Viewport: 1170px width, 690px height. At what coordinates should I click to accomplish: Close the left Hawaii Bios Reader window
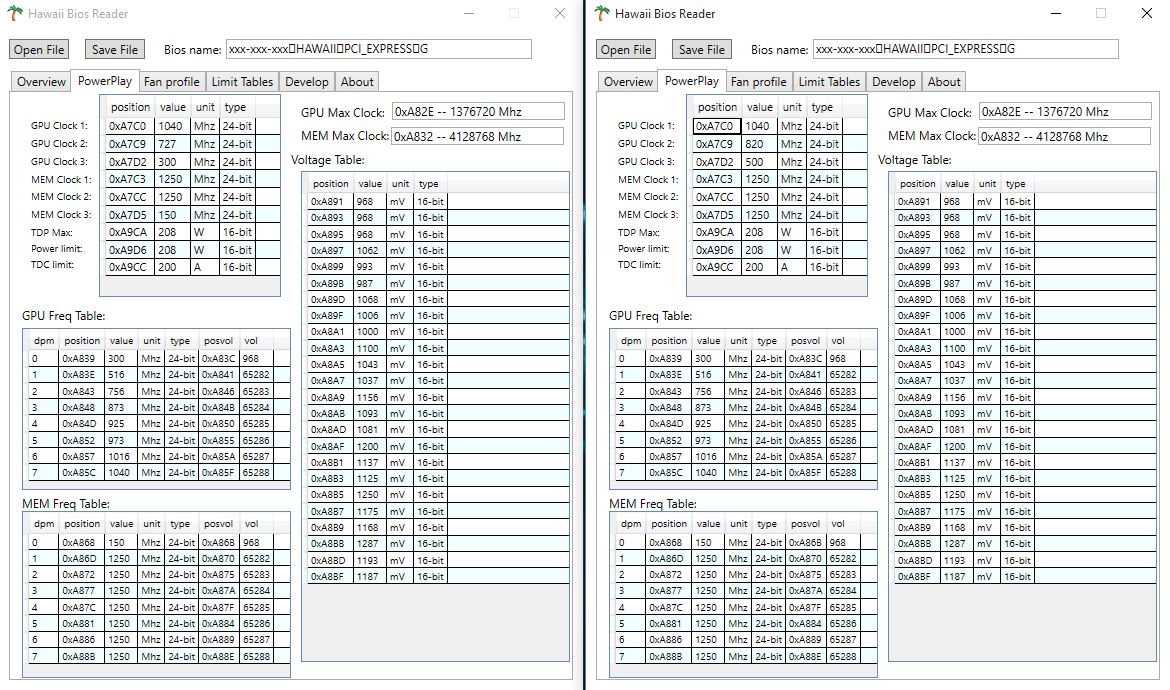click(560, 14)
